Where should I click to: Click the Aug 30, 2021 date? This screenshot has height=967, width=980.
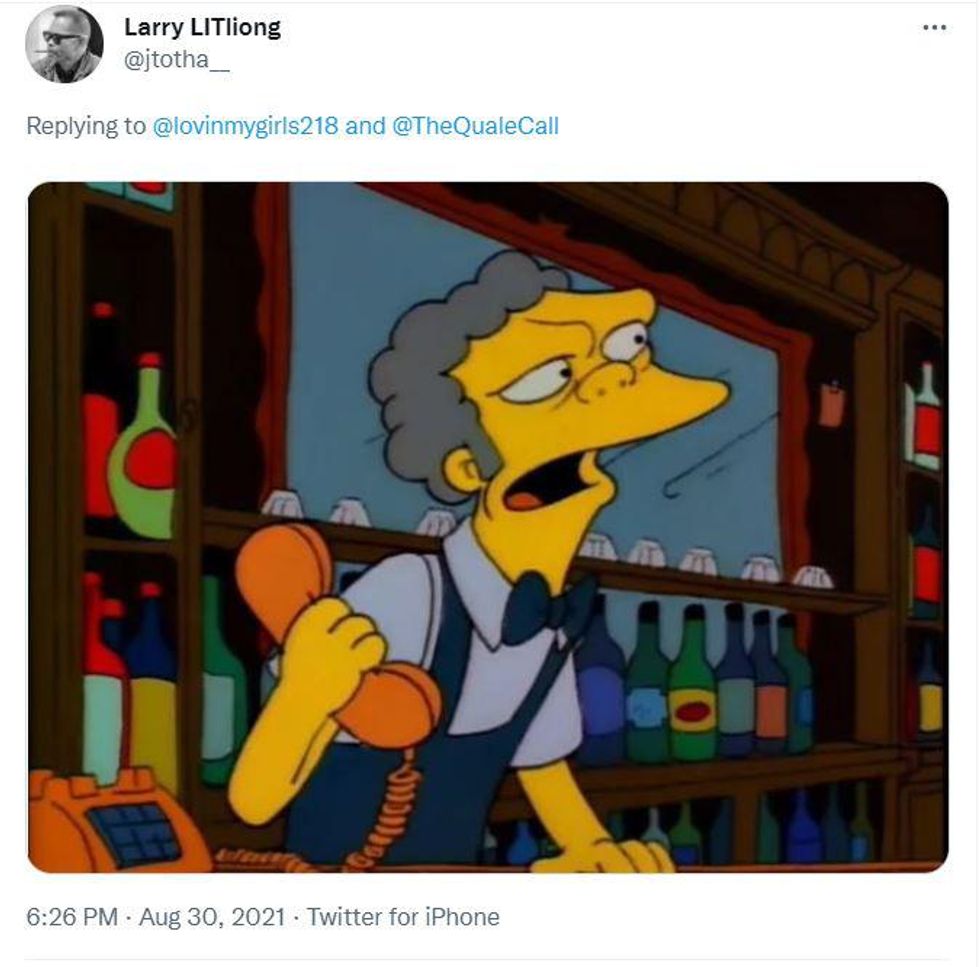[211, 916]
